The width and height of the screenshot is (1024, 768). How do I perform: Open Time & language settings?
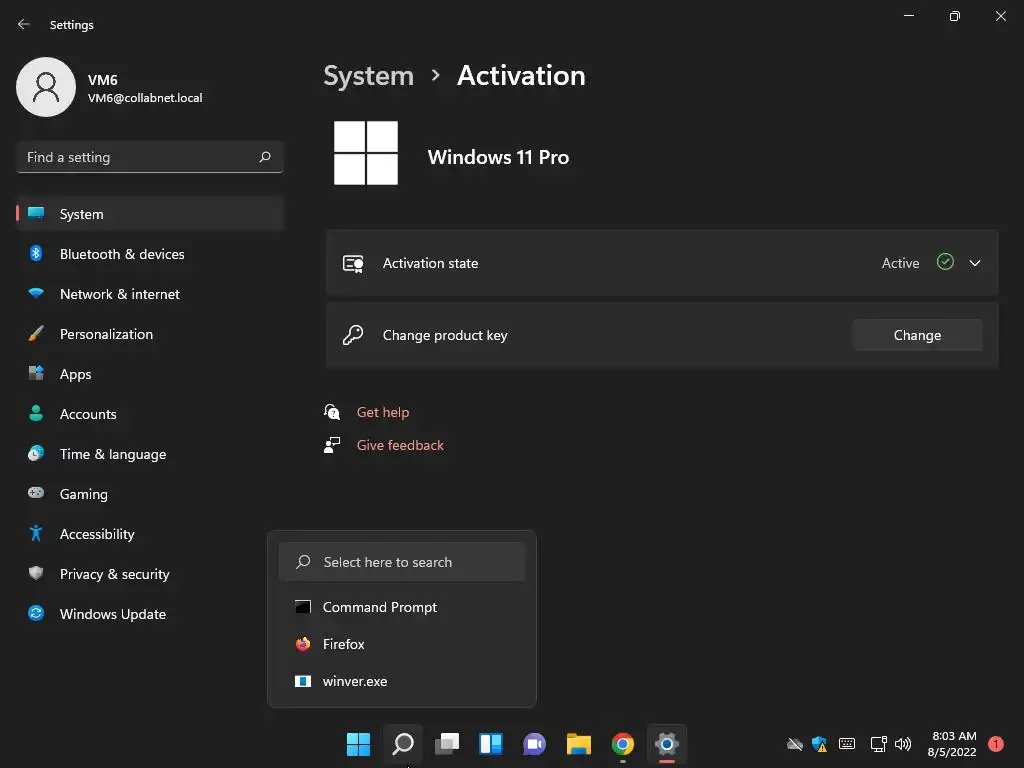150,454
